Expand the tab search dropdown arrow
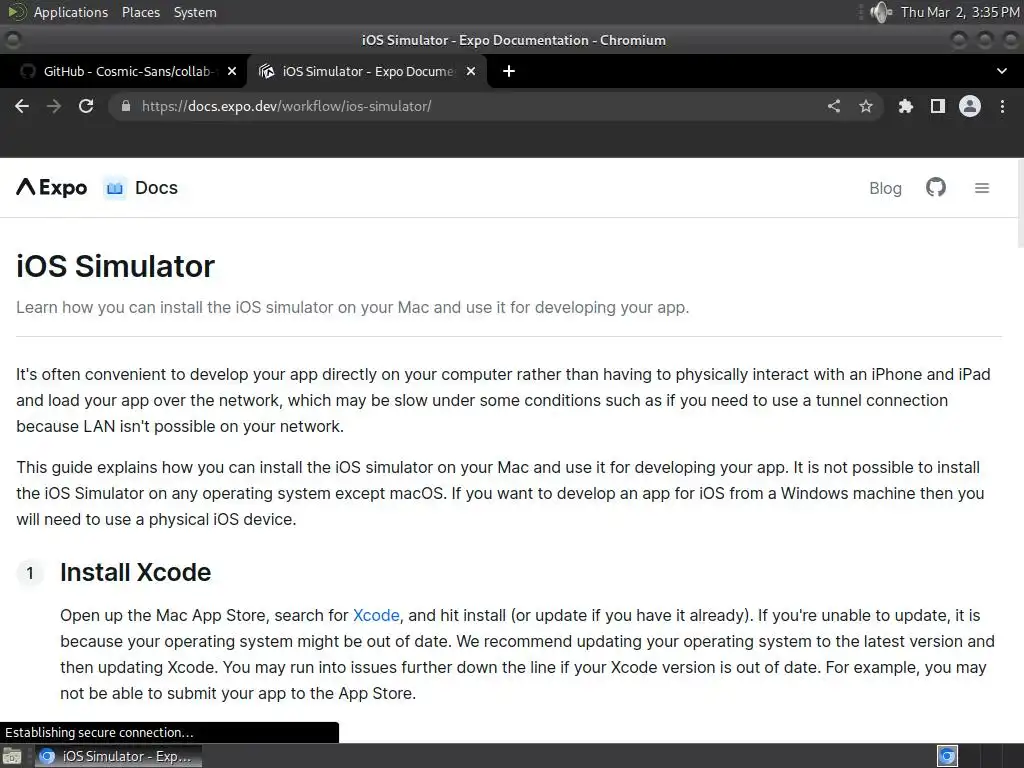Viewport: 1024px width, 768px height. [1002, 71]
